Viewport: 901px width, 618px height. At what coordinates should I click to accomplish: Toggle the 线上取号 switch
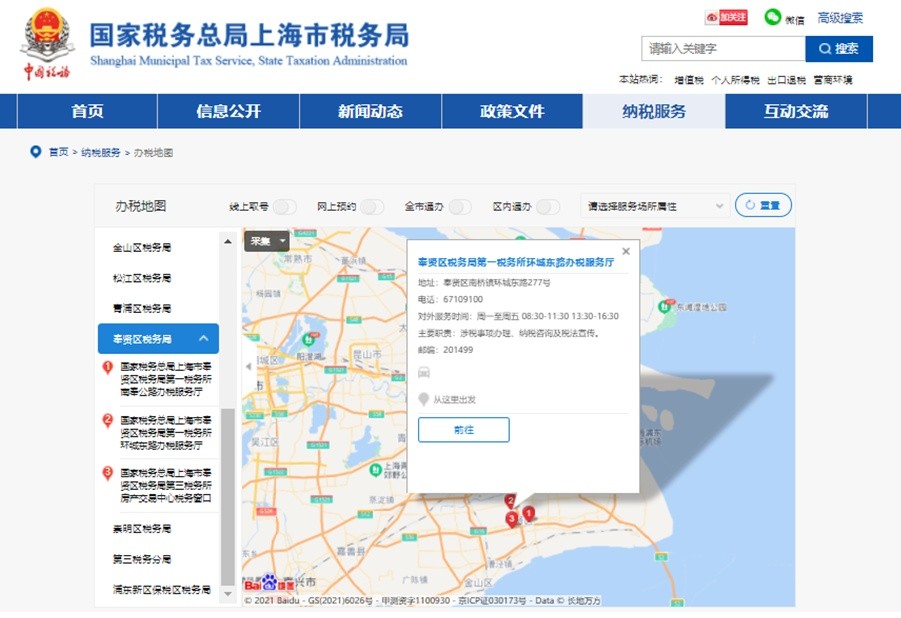[x=285, y=206]
